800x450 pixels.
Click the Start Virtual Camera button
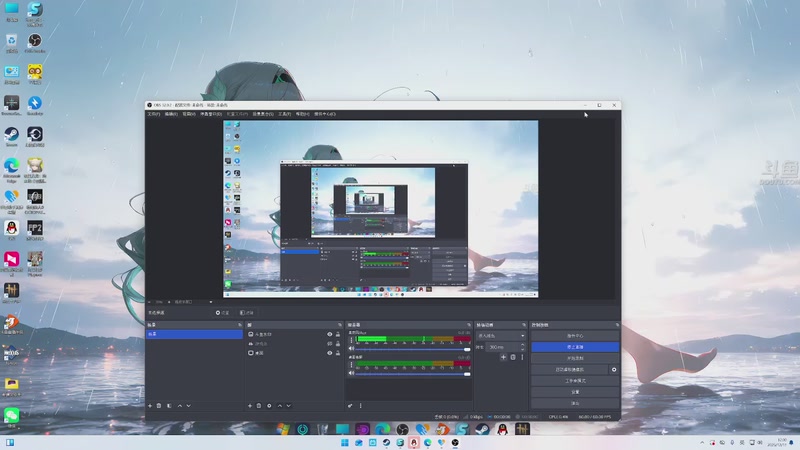[x=569, y=369]
